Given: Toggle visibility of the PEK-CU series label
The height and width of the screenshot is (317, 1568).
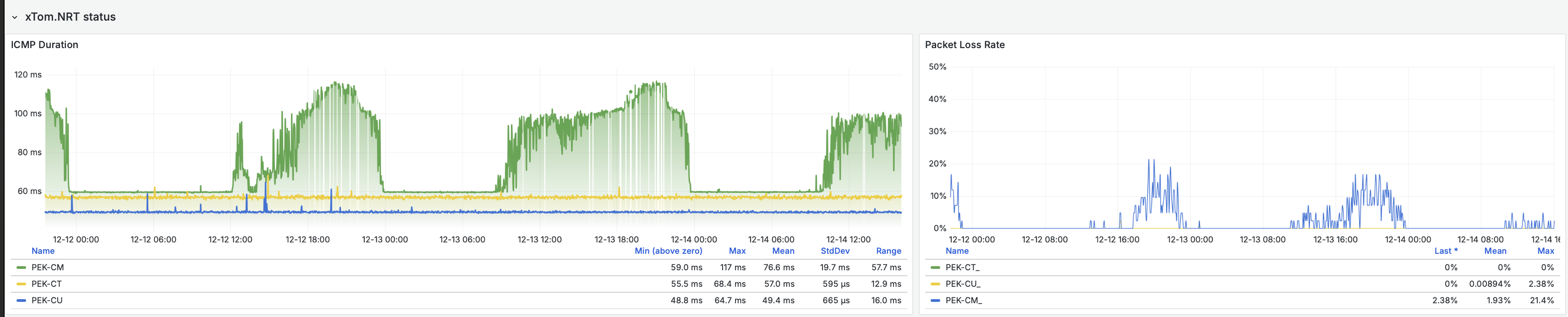Looking at the screenshot, I should [x=47, y=300].
